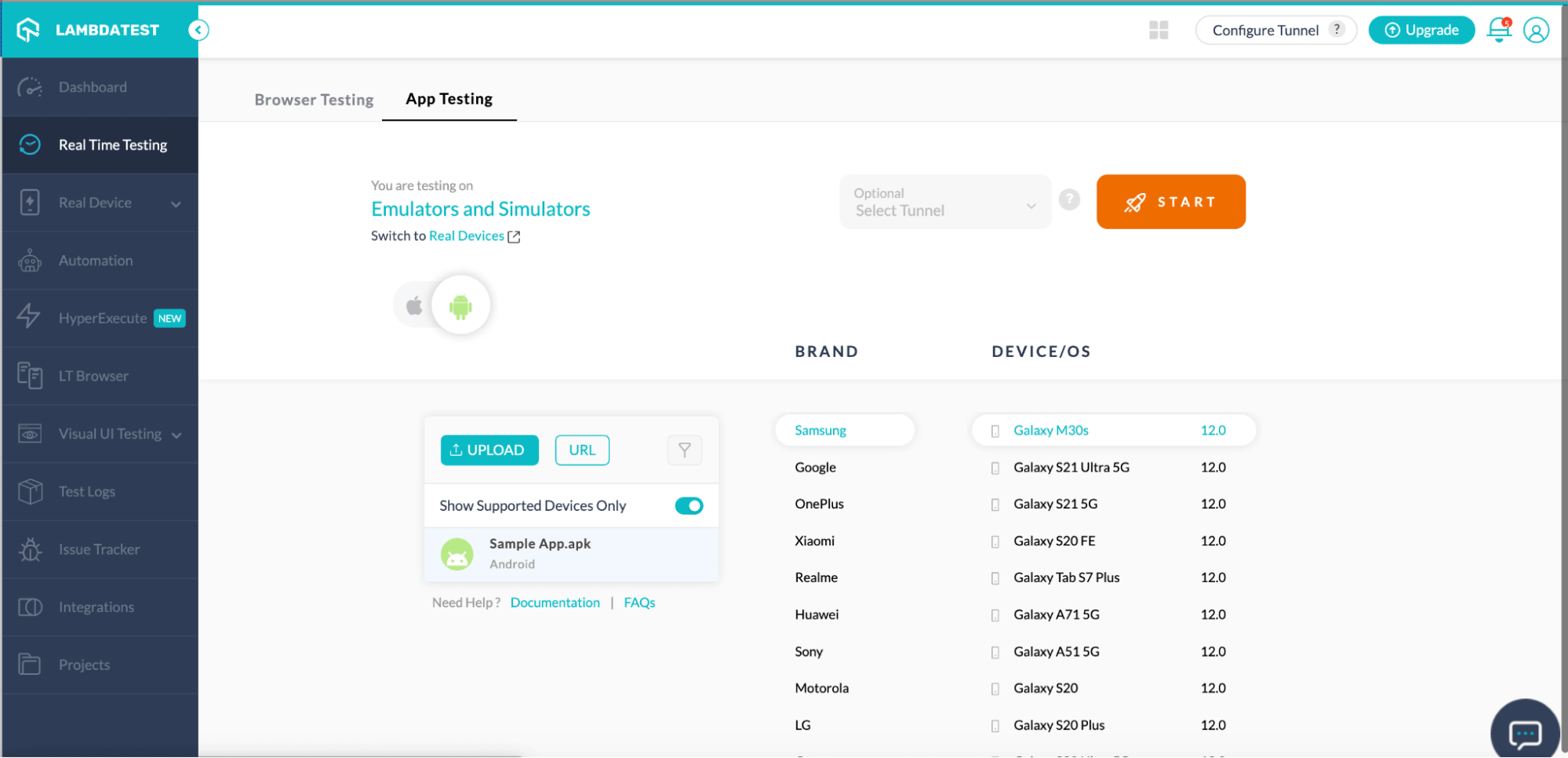Toggle to Android platform icon

(460, 304)
